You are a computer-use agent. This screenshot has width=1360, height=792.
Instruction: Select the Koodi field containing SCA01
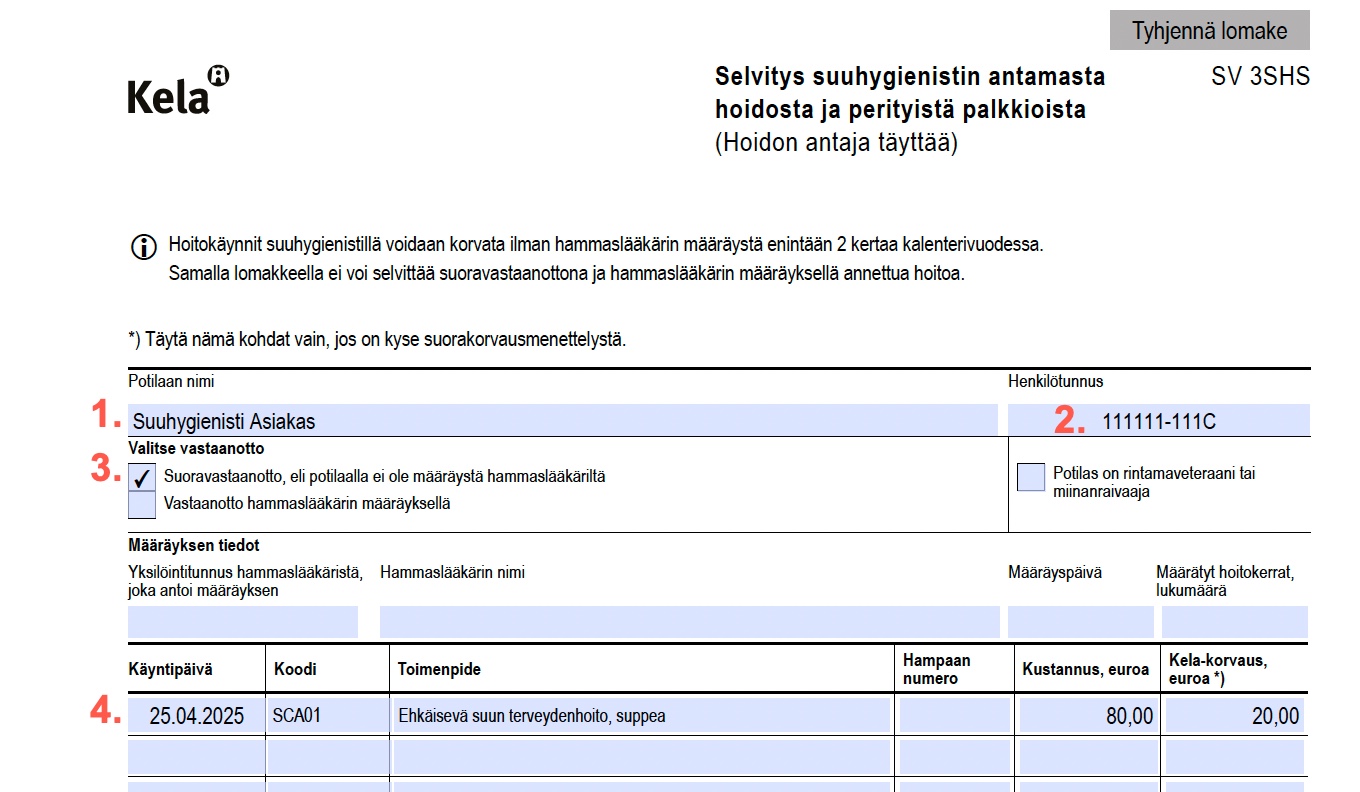pos(327,716)
